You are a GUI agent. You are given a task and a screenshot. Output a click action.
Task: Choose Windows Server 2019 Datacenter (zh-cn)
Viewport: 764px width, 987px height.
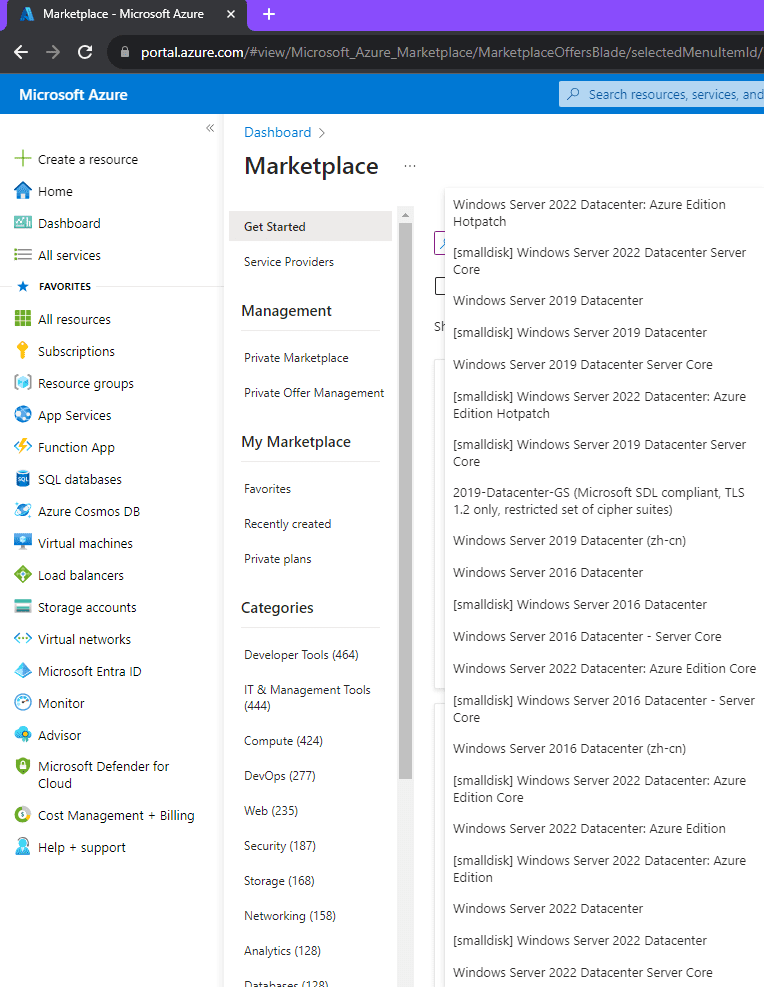(570, 541)
